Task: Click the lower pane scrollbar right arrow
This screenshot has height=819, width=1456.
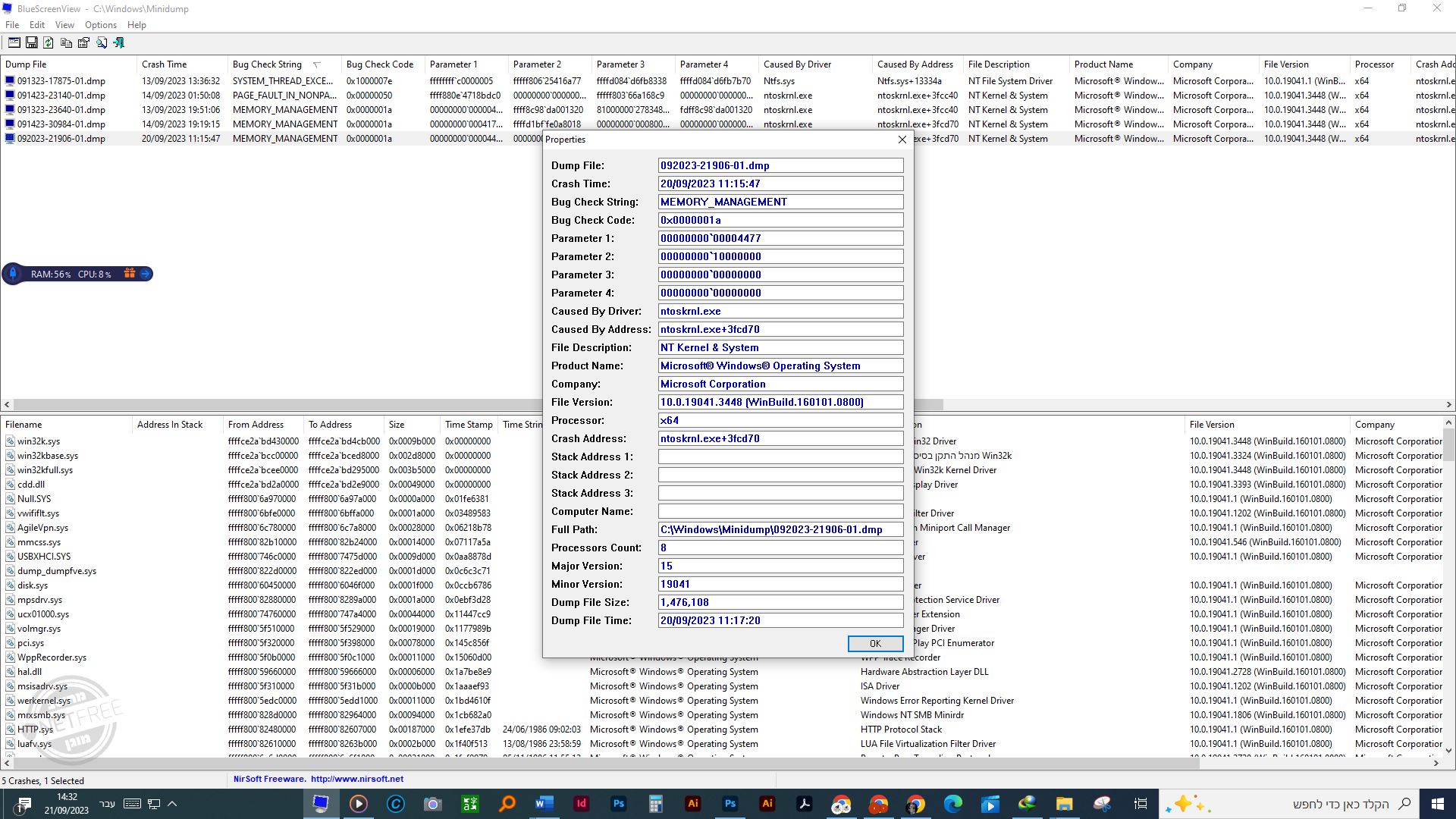Action: click(1436, 763)
